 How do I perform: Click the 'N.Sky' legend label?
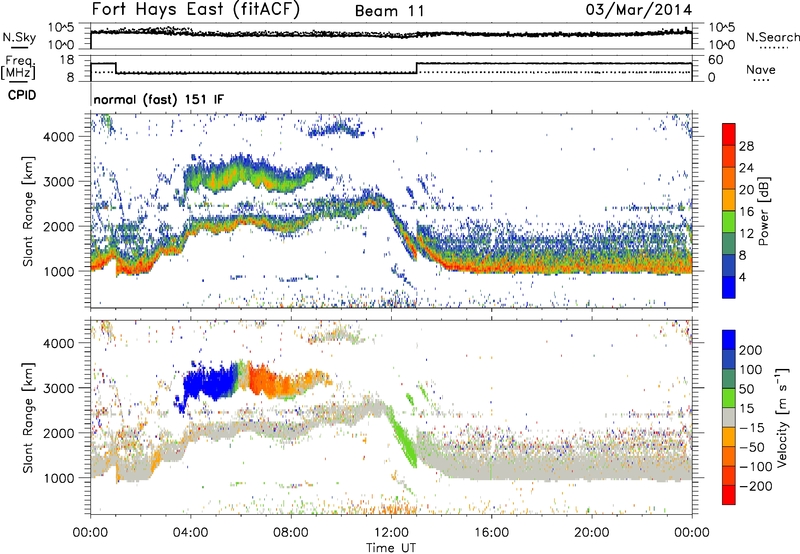pyautogui.click(x=19, y=37)
